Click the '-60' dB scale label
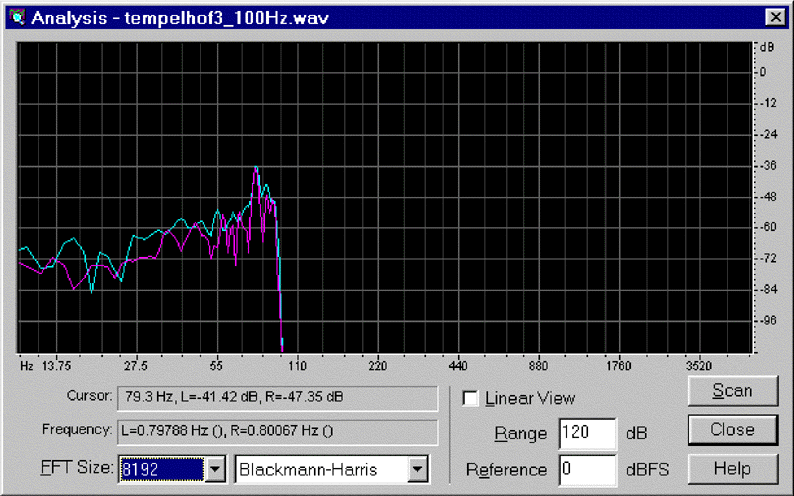Viewport: 794px width, 496px height. [768, 227]
